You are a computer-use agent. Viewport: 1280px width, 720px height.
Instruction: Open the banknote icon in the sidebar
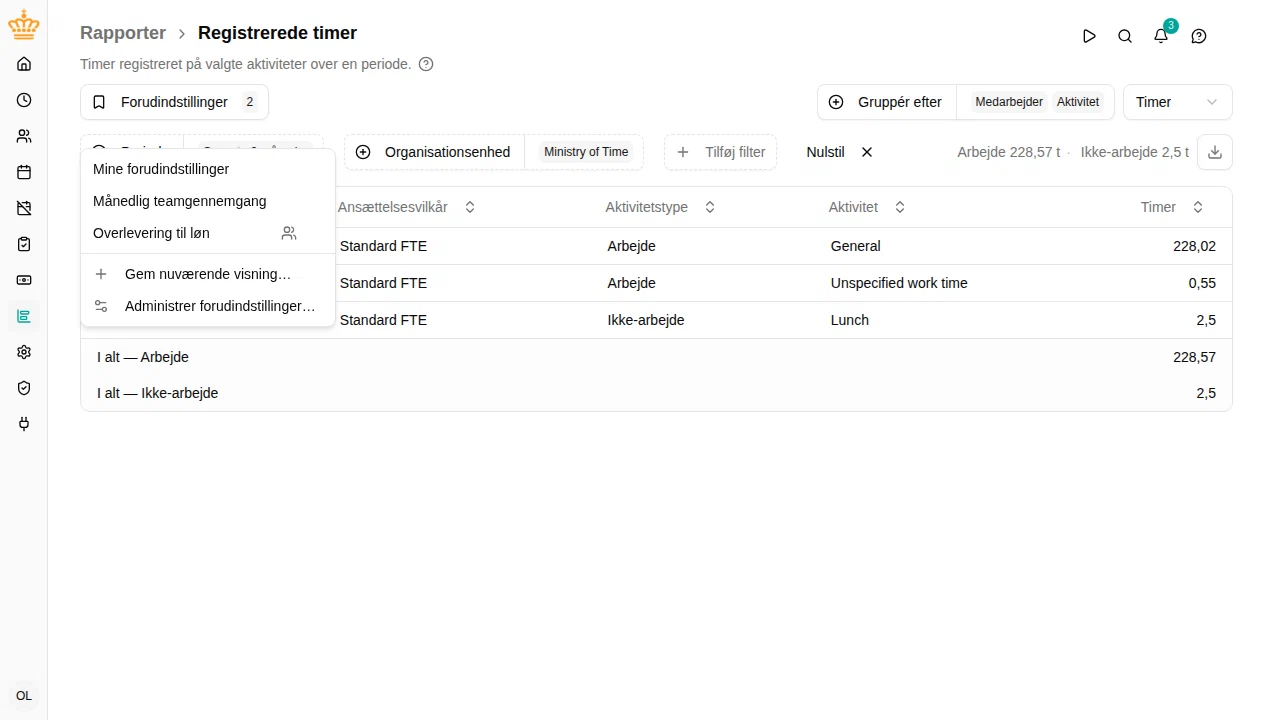click(24, 280)
